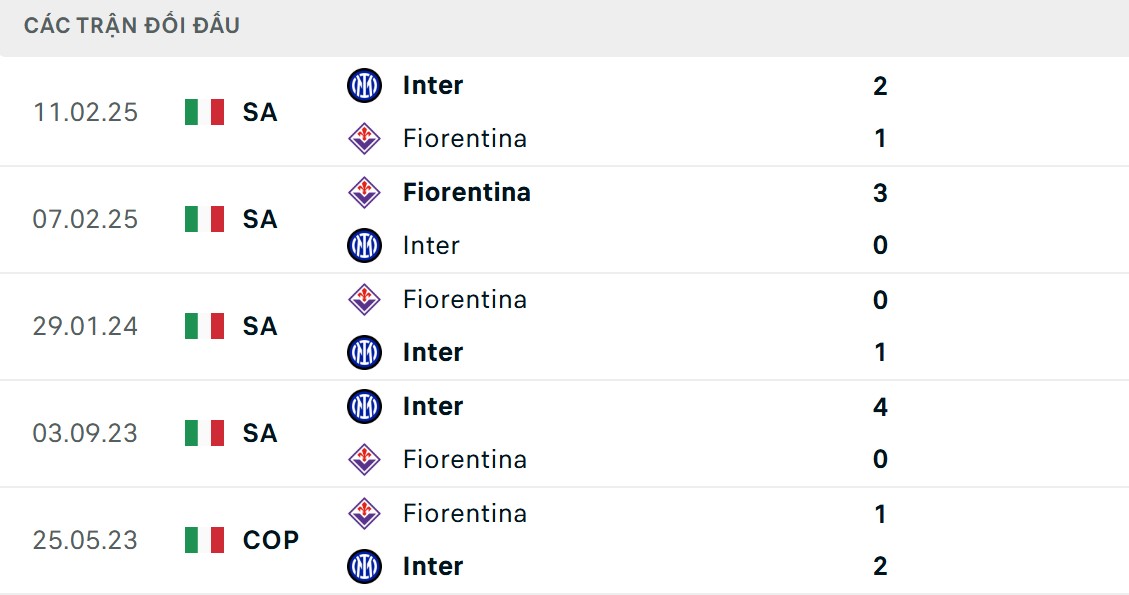Open Fiorentina from the 07.02.25 winning row
Image resolution: width=1129 pixels, height=595 pixels.
click(x=467, y=192)
